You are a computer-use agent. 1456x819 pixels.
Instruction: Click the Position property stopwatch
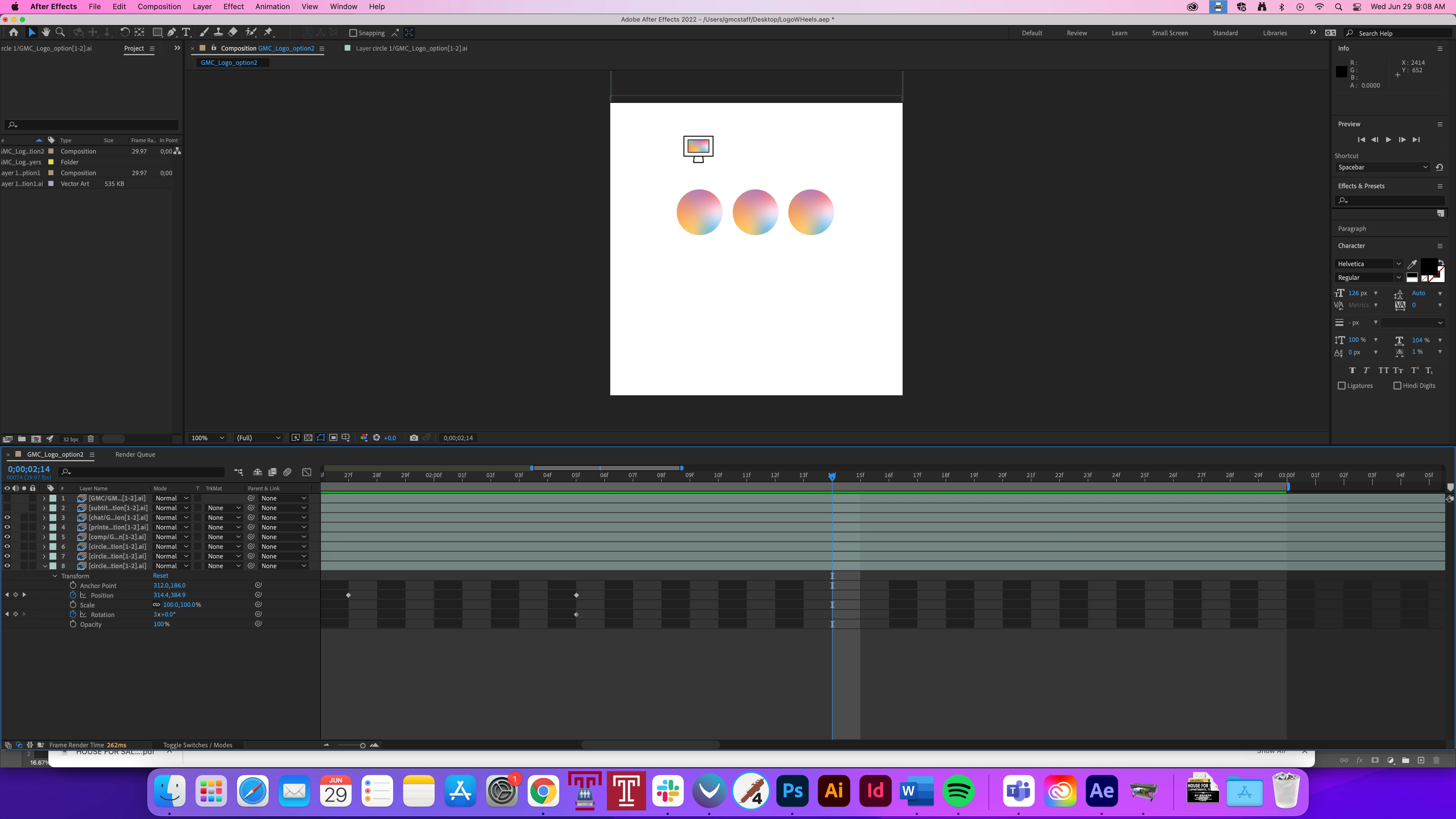[73, 595]
